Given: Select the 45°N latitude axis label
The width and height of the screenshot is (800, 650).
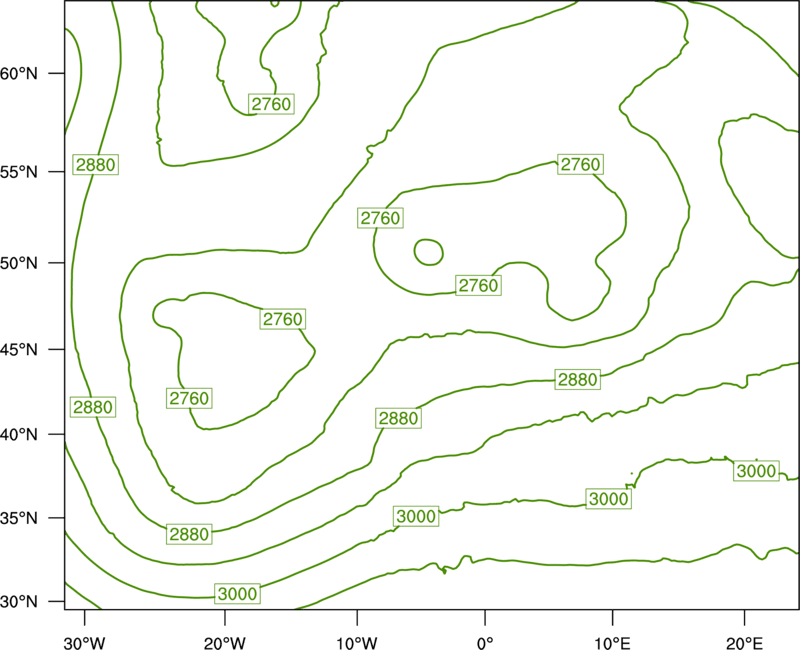Looking at the screenshot, I should [x=19, y=350].
